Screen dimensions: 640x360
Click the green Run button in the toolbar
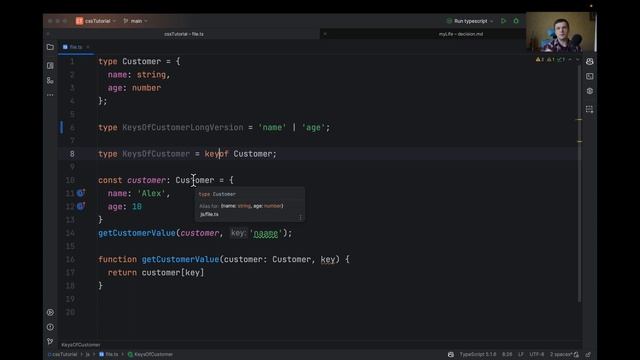coord(504,21)
